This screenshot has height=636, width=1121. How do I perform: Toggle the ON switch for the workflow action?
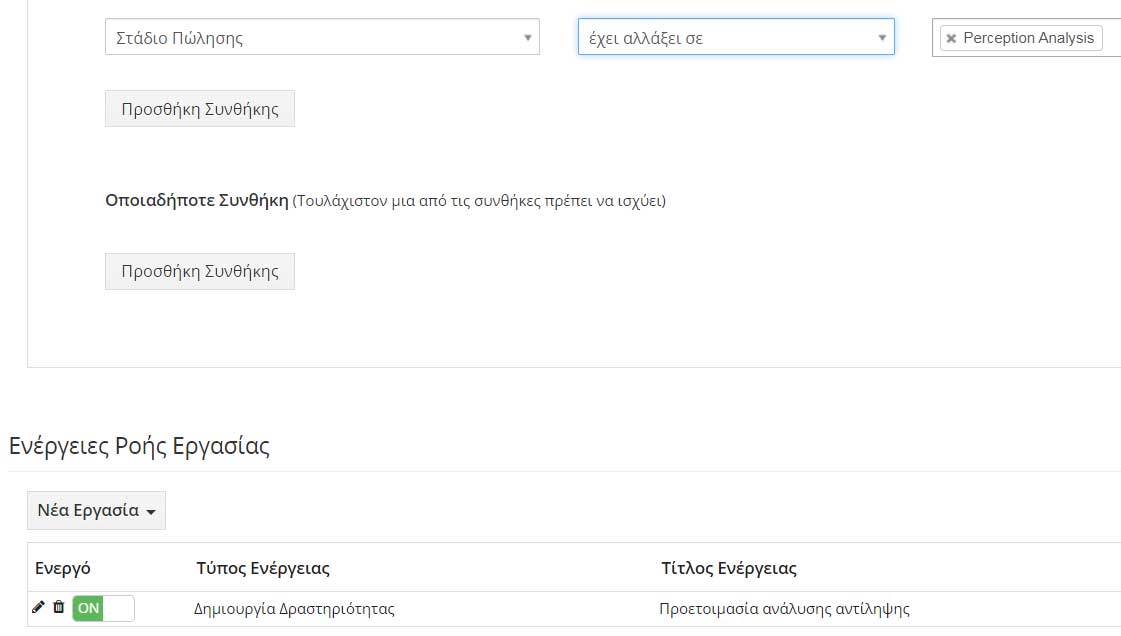click(103, 608)
